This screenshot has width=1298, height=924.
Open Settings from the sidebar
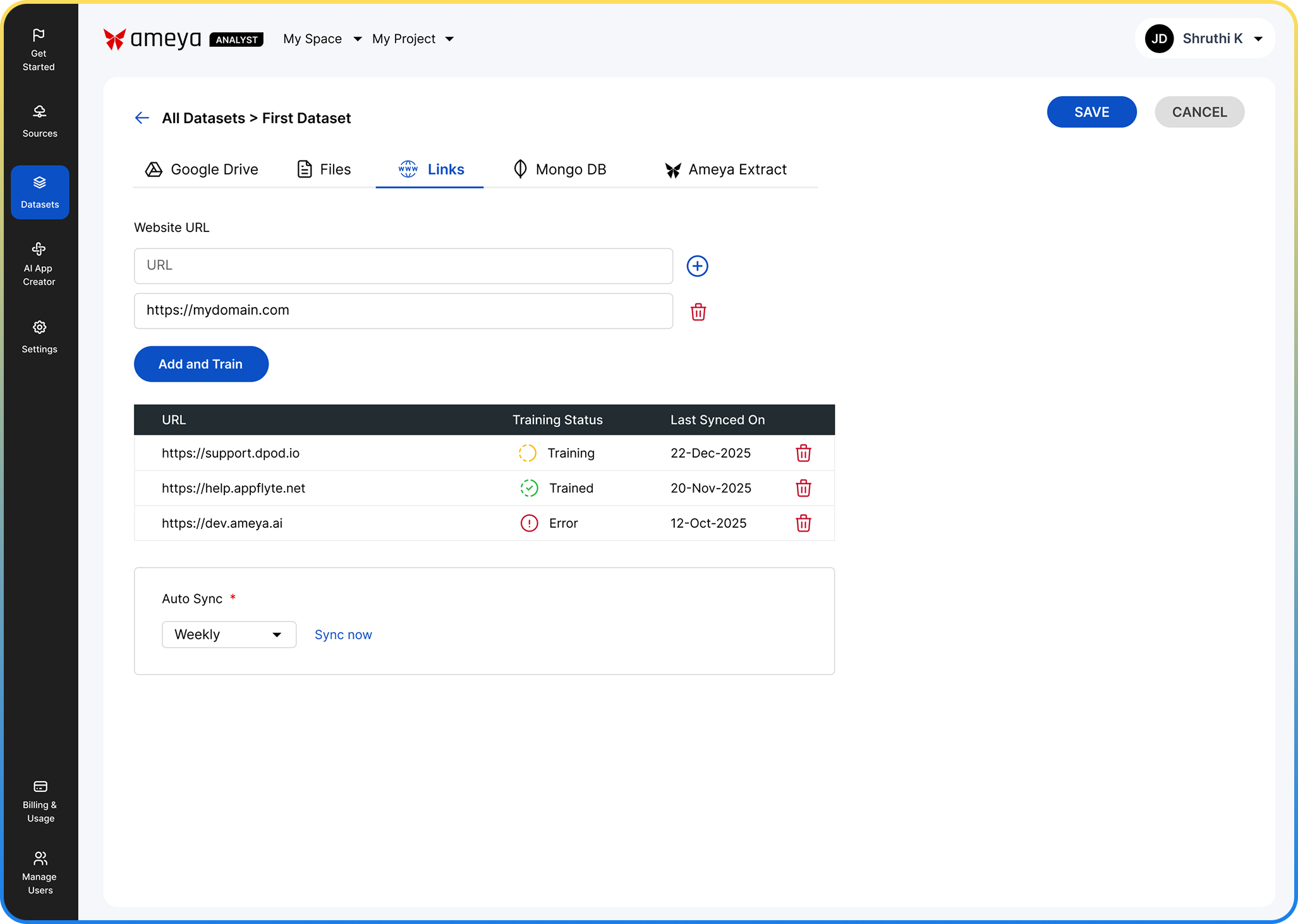point(39,336)
